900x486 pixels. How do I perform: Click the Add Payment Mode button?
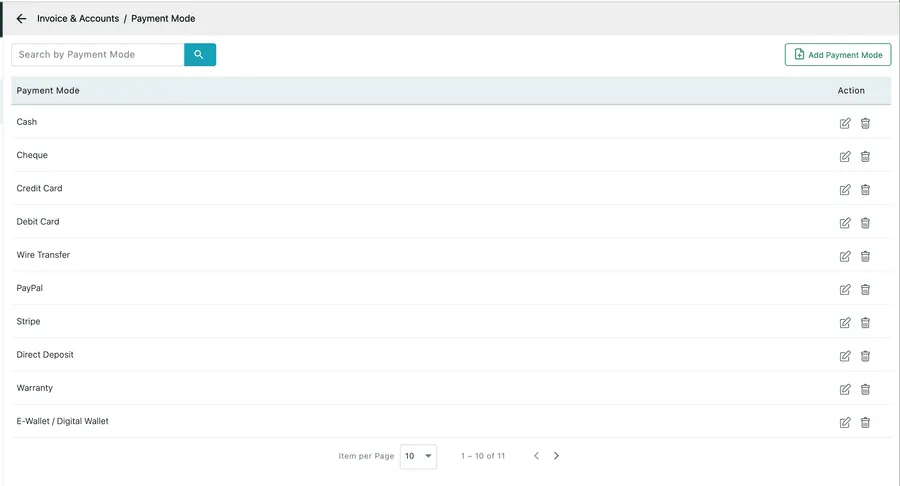coord(838,55)
